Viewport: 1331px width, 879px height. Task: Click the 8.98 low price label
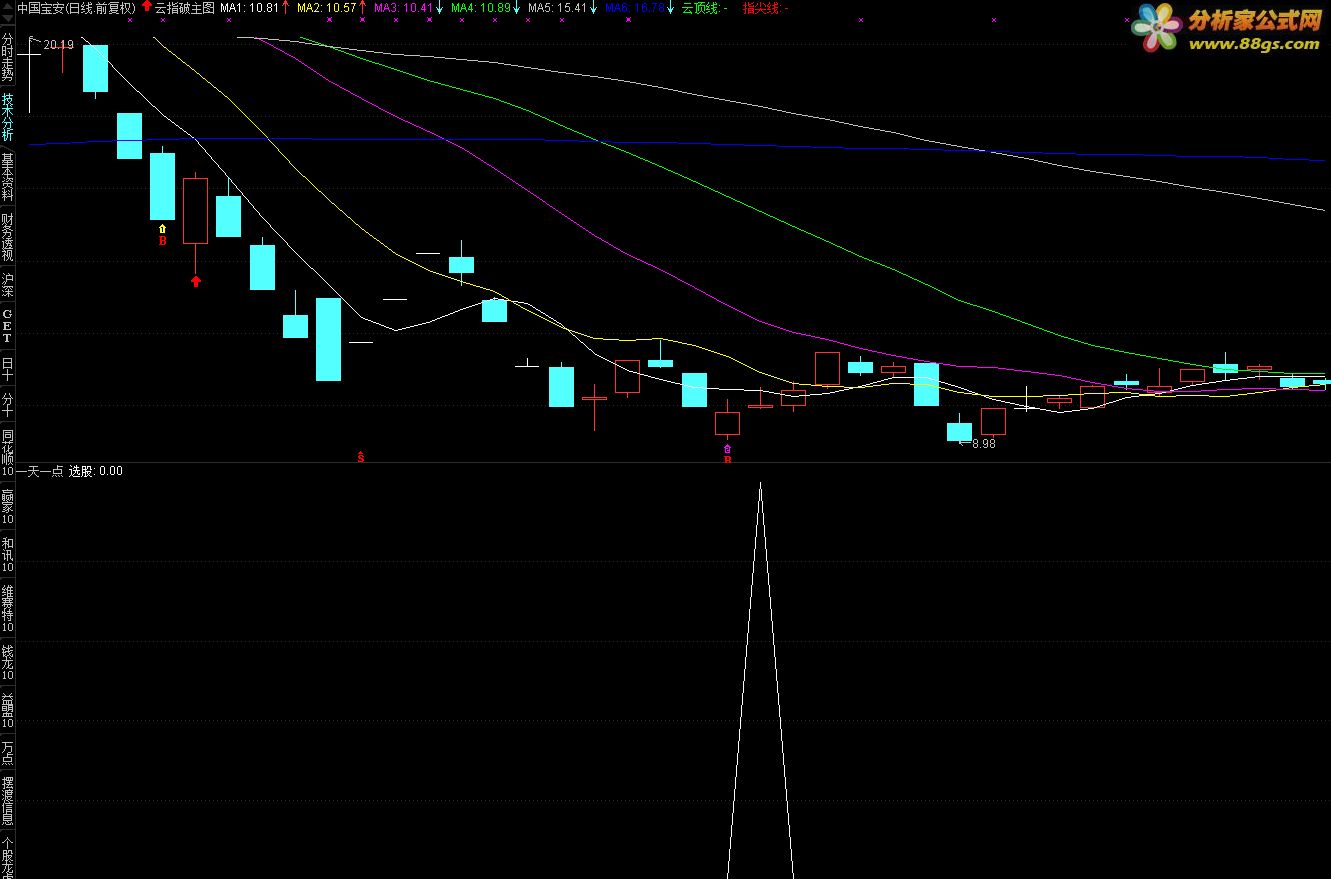coord(983,443)
